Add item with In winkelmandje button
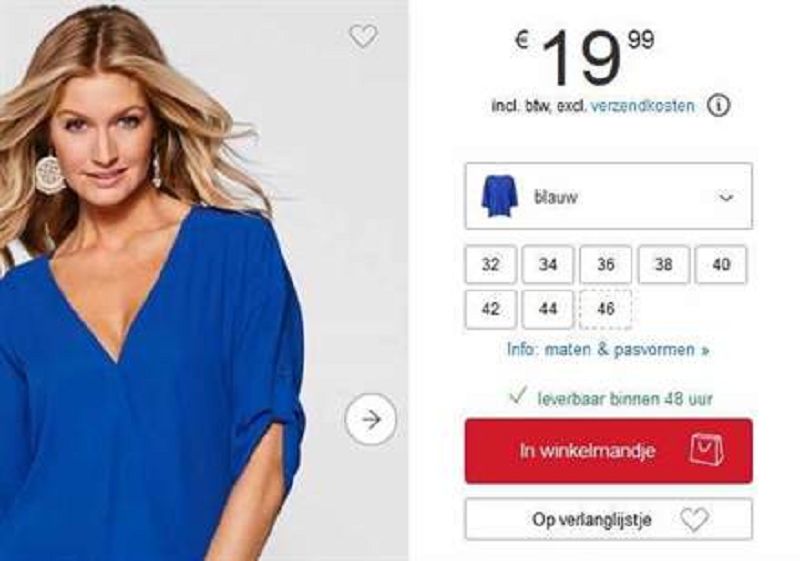 tap(608, 451)
